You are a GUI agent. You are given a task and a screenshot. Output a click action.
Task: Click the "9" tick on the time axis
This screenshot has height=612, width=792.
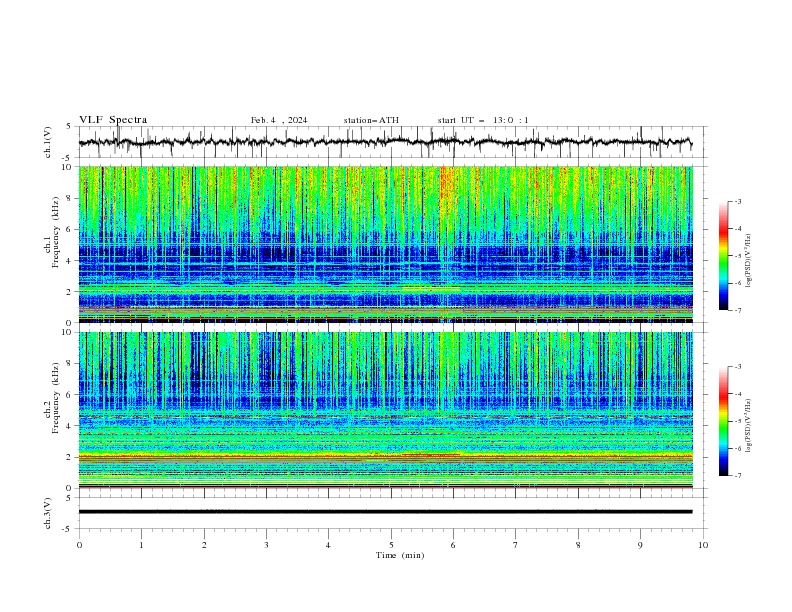point(640,545)
